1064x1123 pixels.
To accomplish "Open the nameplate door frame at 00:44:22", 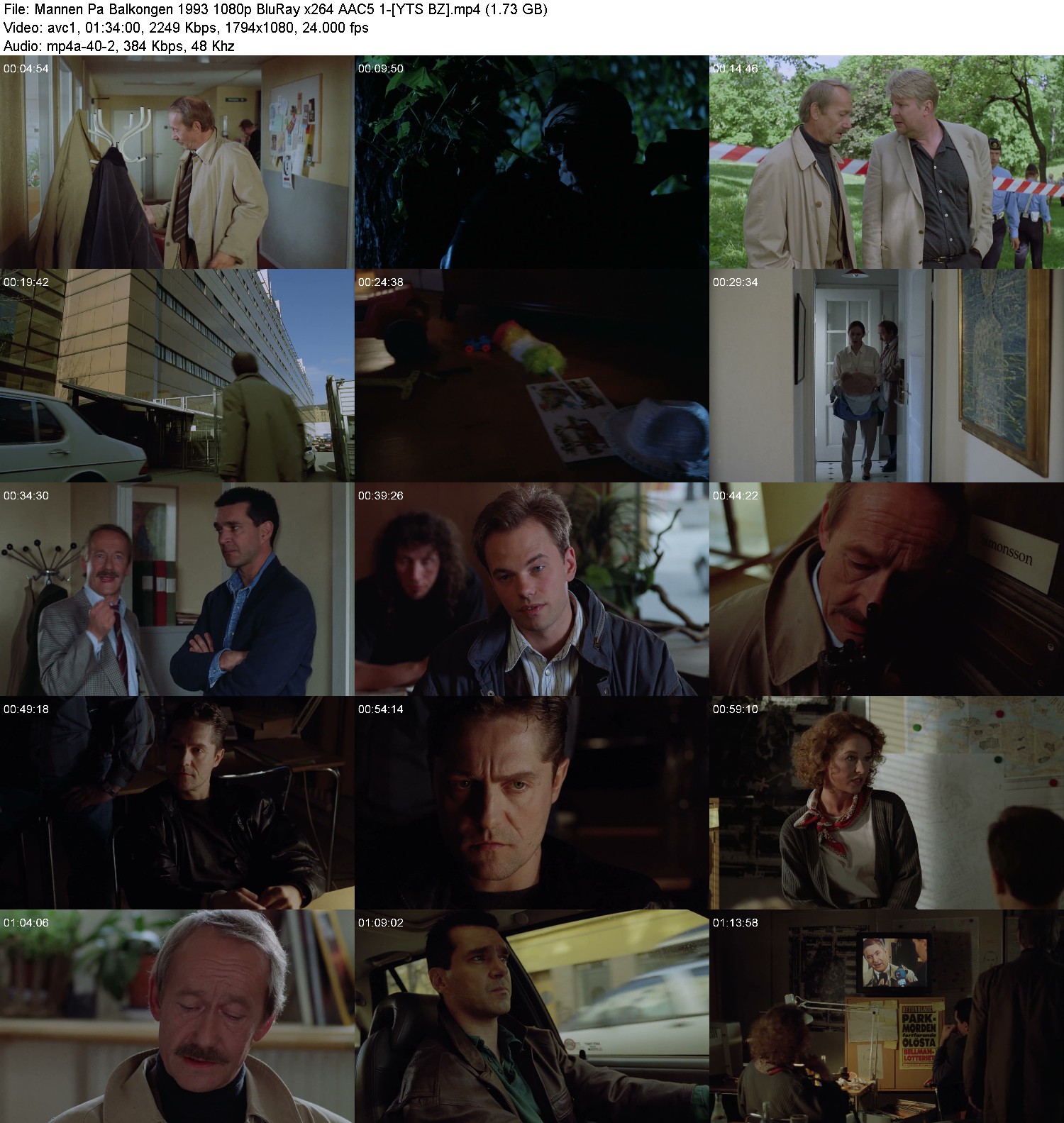I will coord(887,589).
